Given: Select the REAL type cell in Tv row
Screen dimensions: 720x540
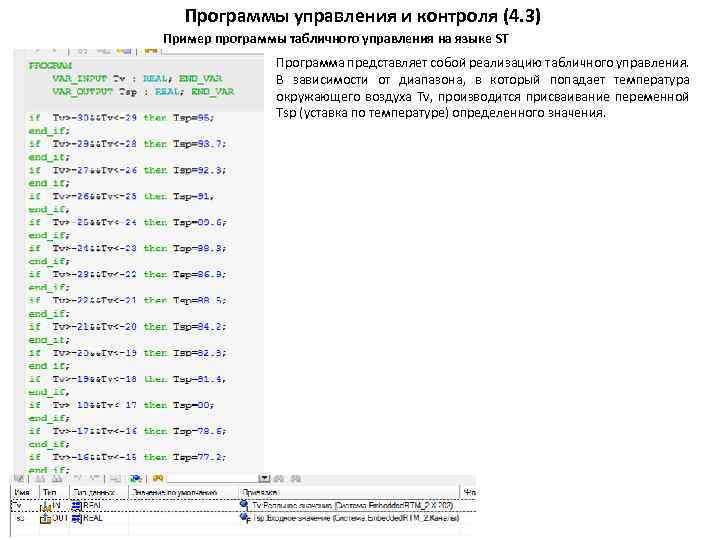Looking at the screenshot, I should click(x=100, y=506).
